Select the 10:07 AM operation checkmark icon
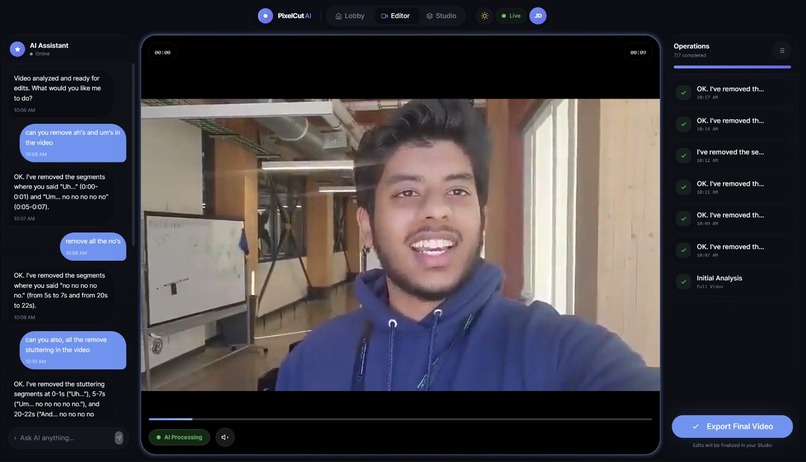 [683, 250]
